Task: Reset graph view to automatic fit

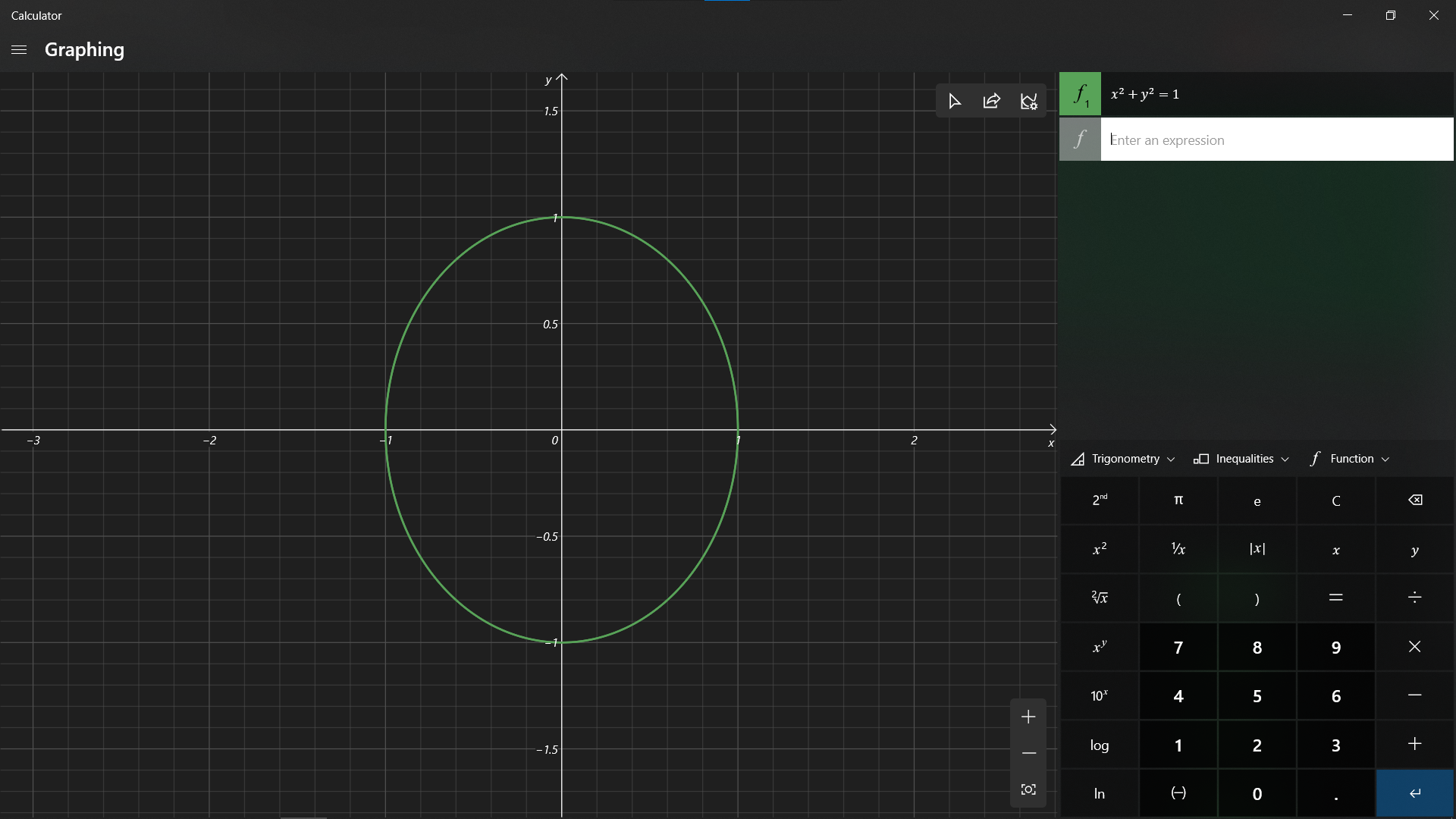Action: pyautogui.click(x=1028, y=789)
